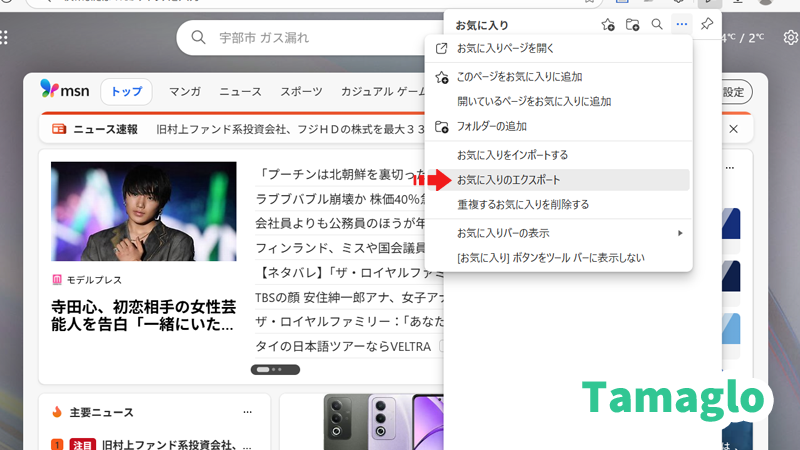The image size is (800, 450).
Task: Click the search box with 宇部市 ガス漏れ
Action: [310, 38]
